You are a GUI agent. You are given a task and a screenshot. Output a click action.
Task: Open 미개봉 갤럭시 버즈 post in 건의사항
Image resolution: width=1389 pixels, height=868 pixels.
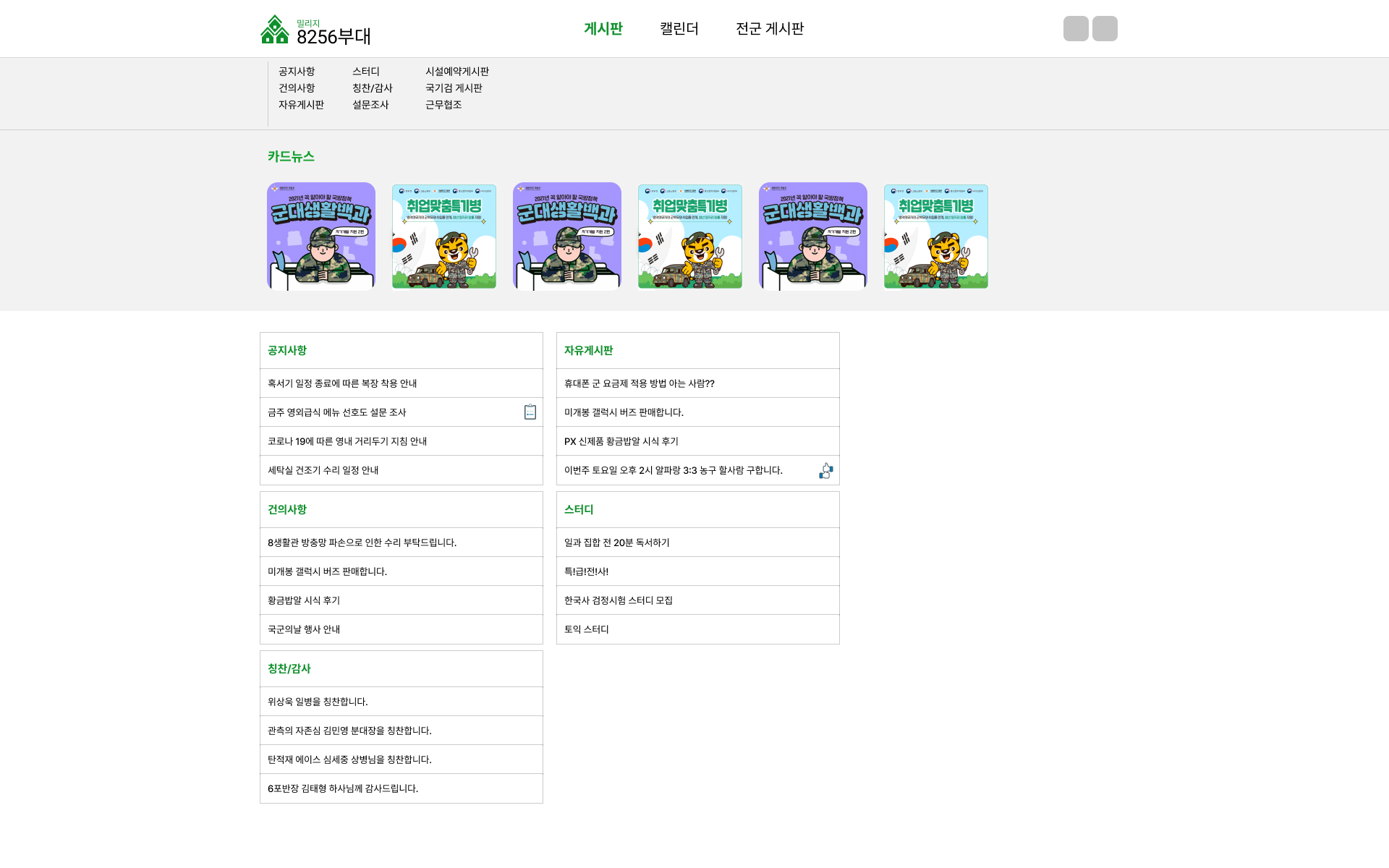(402, 571)
